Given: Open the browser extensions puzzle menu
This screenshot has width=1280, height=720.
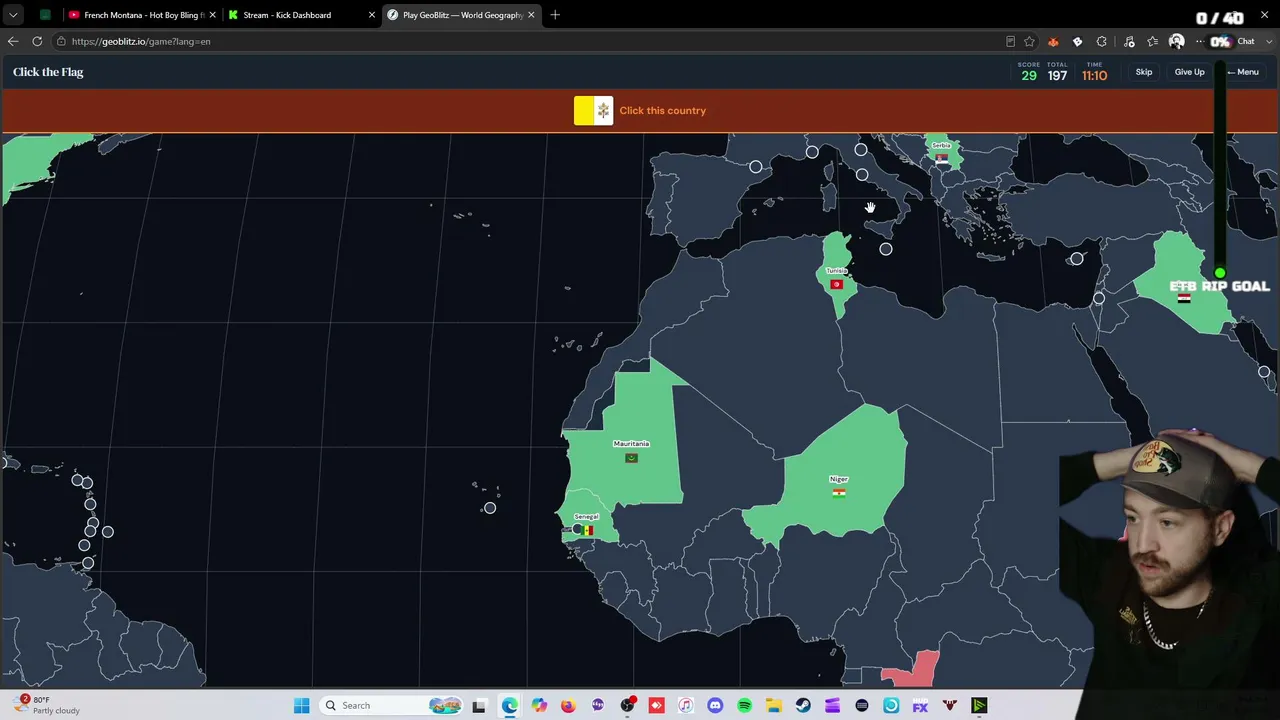Looking at the screenshot, I should [x=1101, y=41].
